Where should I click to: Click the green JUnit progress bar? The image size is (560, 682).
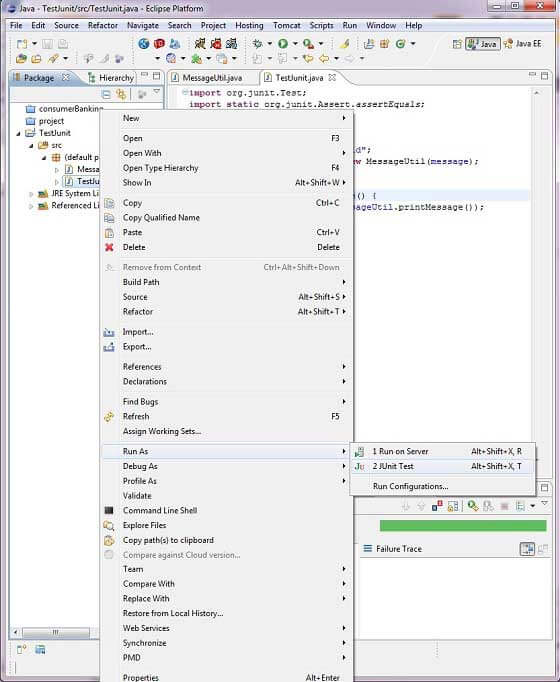tap(463, 525)
